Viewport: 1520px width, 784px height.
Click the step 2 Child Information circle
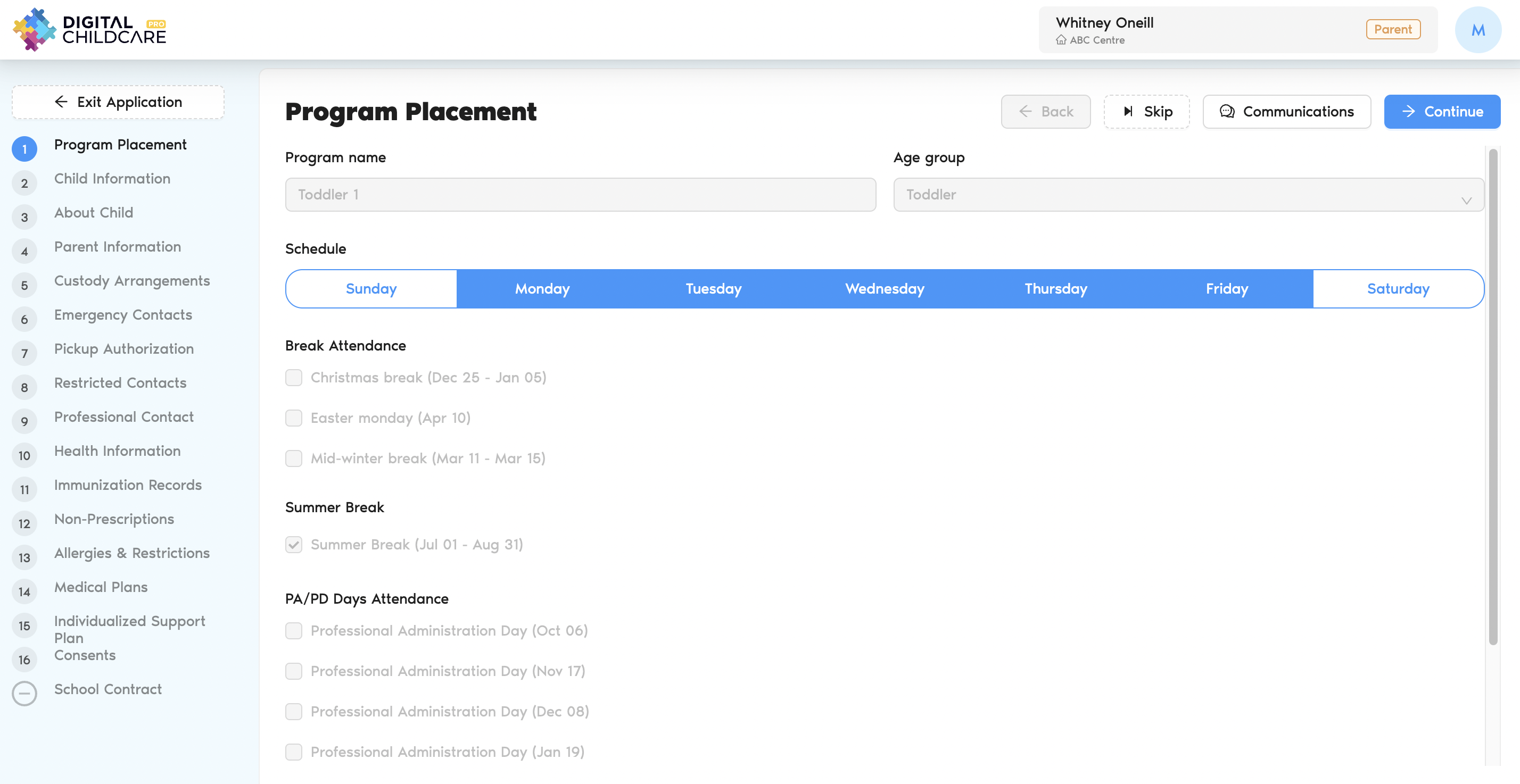tap(24, 183)
